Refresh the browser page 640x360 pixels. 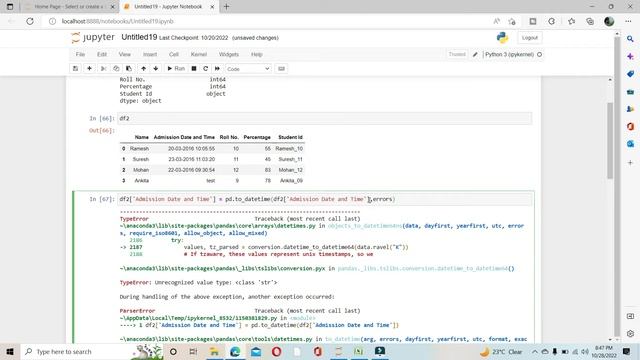click(30, 21)
